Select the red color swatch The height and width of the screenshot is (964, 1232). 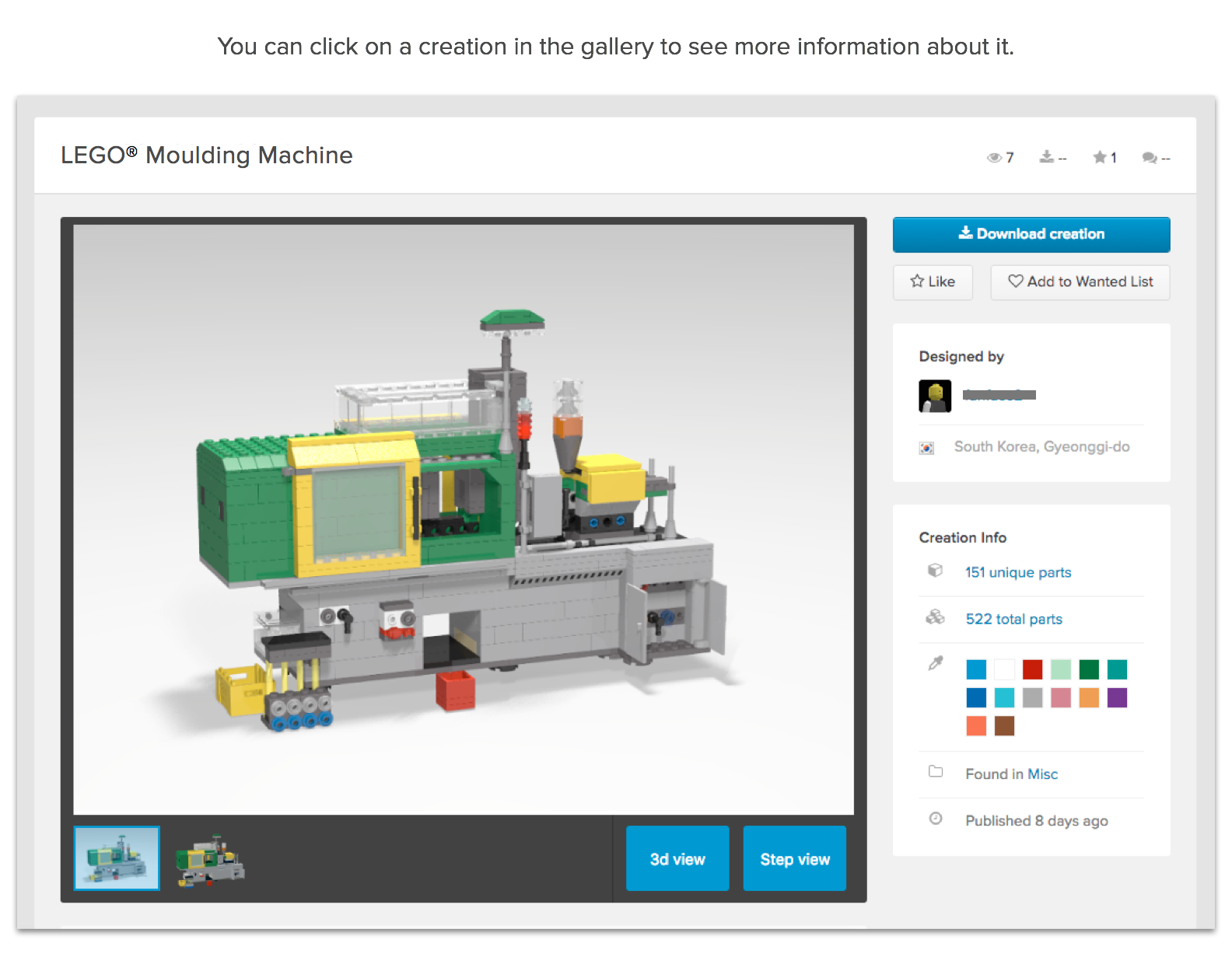(1033, 669)
